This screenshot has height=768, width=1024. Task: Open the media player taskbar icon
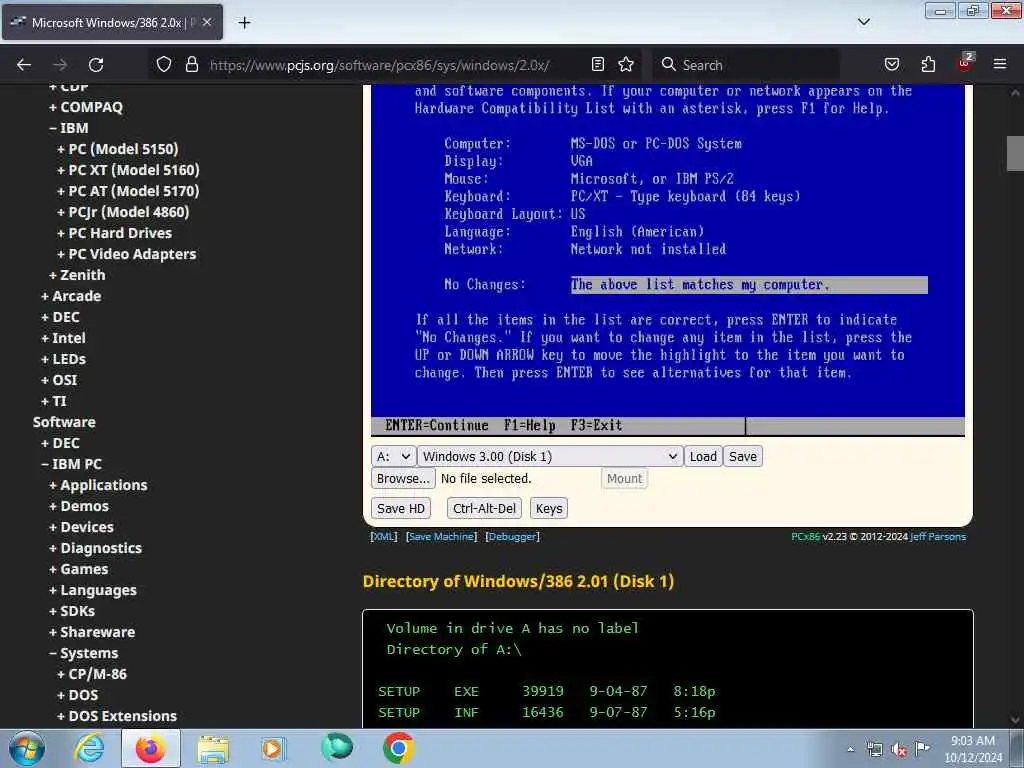[272, 748]
